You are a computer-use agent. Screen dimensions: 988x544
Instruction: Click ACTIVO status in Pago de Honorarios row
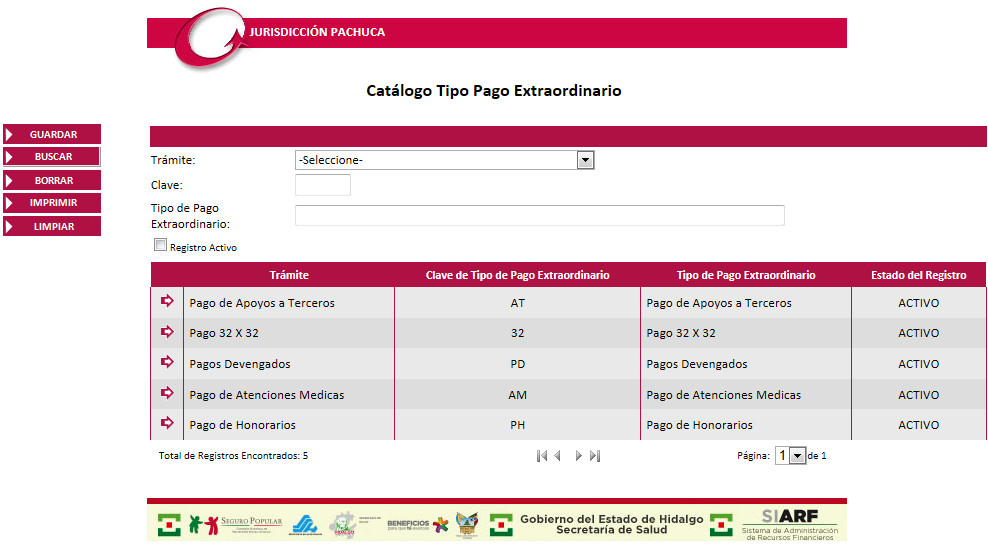tap(919, 425)
